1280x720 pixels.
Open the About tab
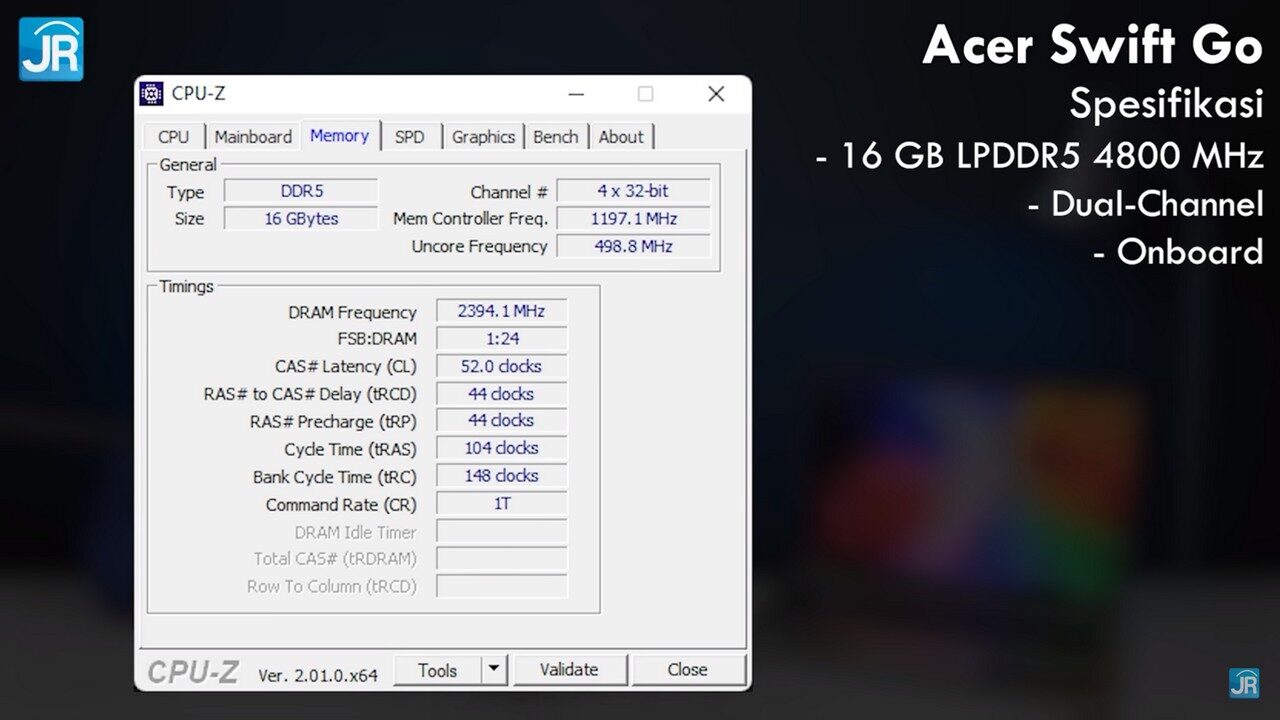click(621, 137)
